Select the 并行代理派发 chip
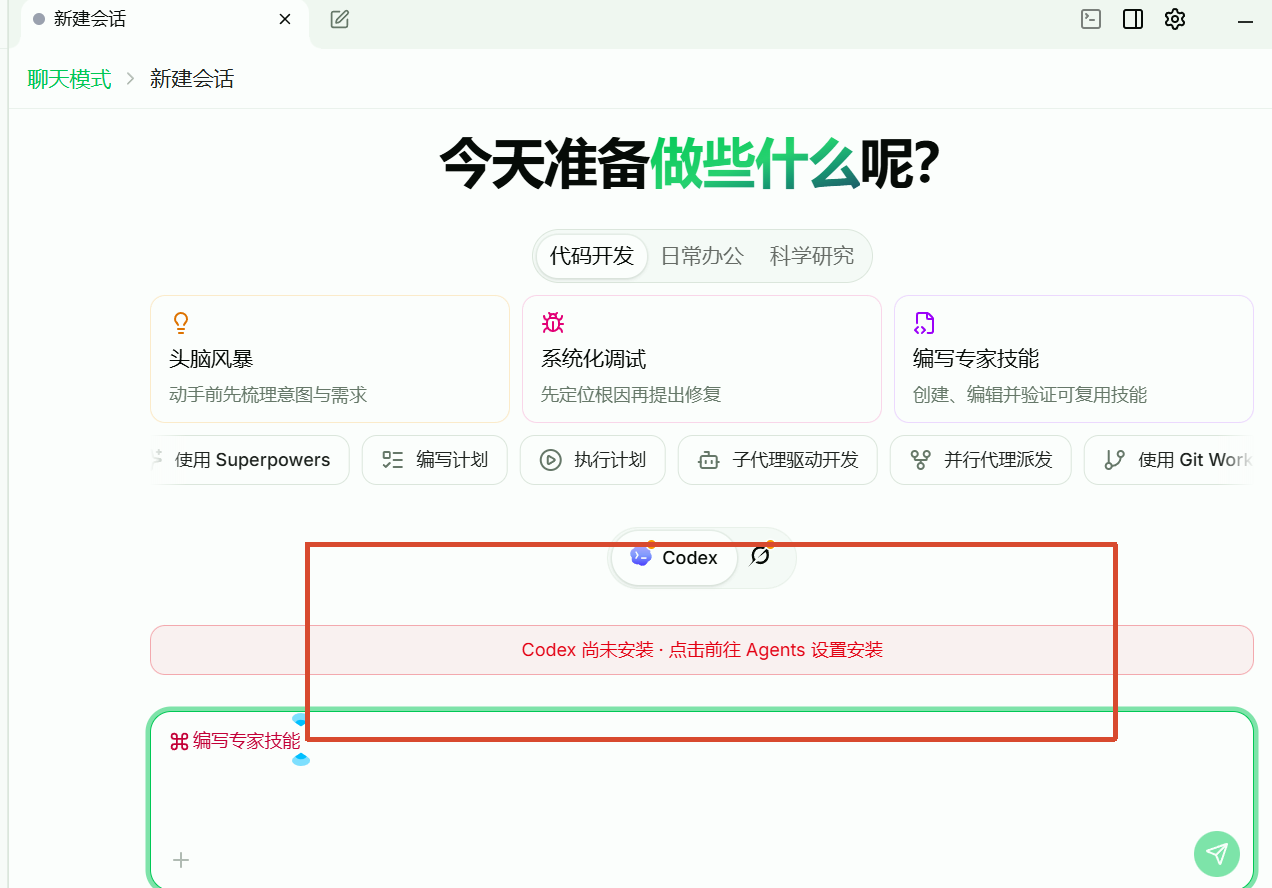This screenshot has height=888, width=1272. [981, 460]
